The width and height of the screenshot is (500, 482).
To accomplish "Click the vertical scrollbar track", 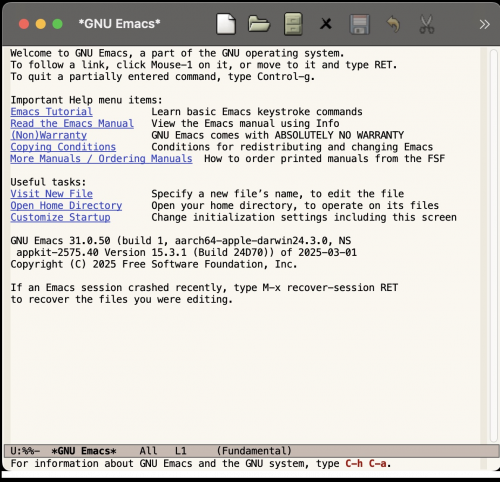I will 494,245.
